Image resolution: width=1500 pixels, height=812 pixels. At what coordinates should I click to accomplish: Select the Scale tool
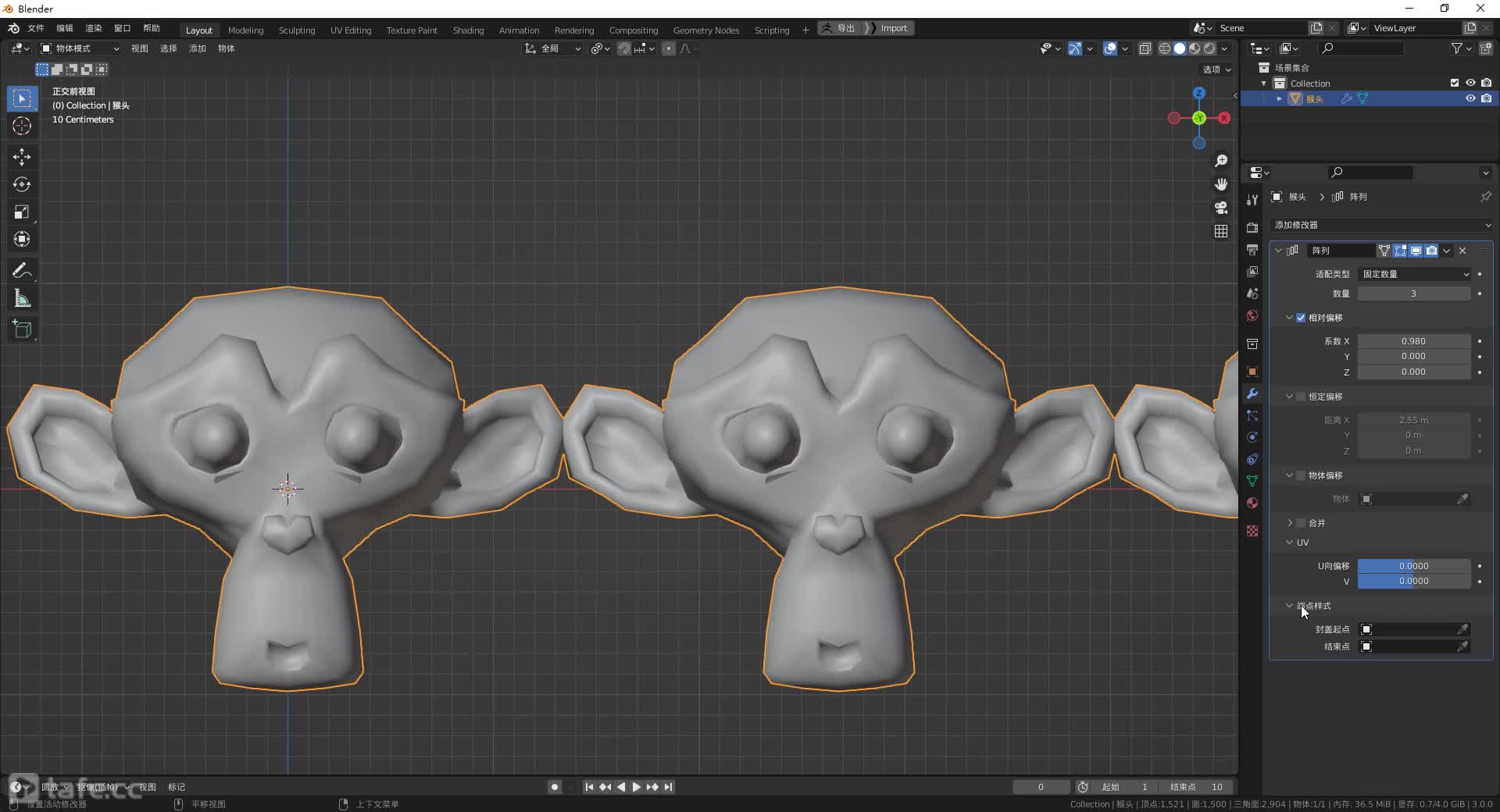pyautogui.click(x=22, y=212)
